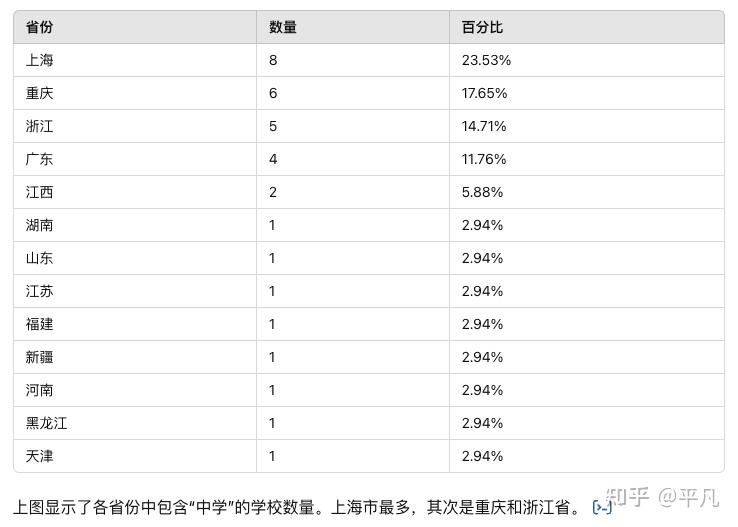Click the 11.76% cell
This screenshot has width=738, height=527.
coord(484,159)
